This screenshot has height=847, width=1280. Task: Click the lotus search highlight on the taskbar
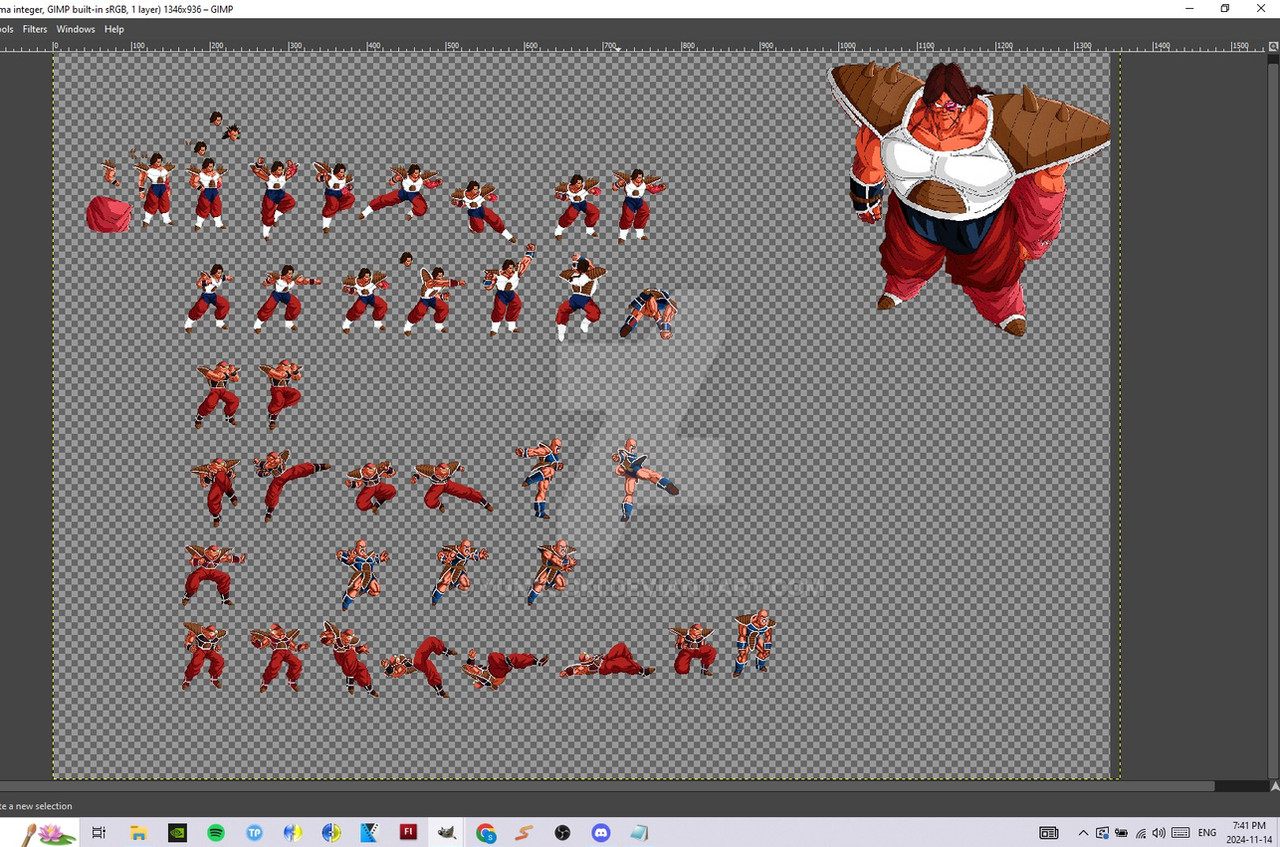click(x=49, y=832)
